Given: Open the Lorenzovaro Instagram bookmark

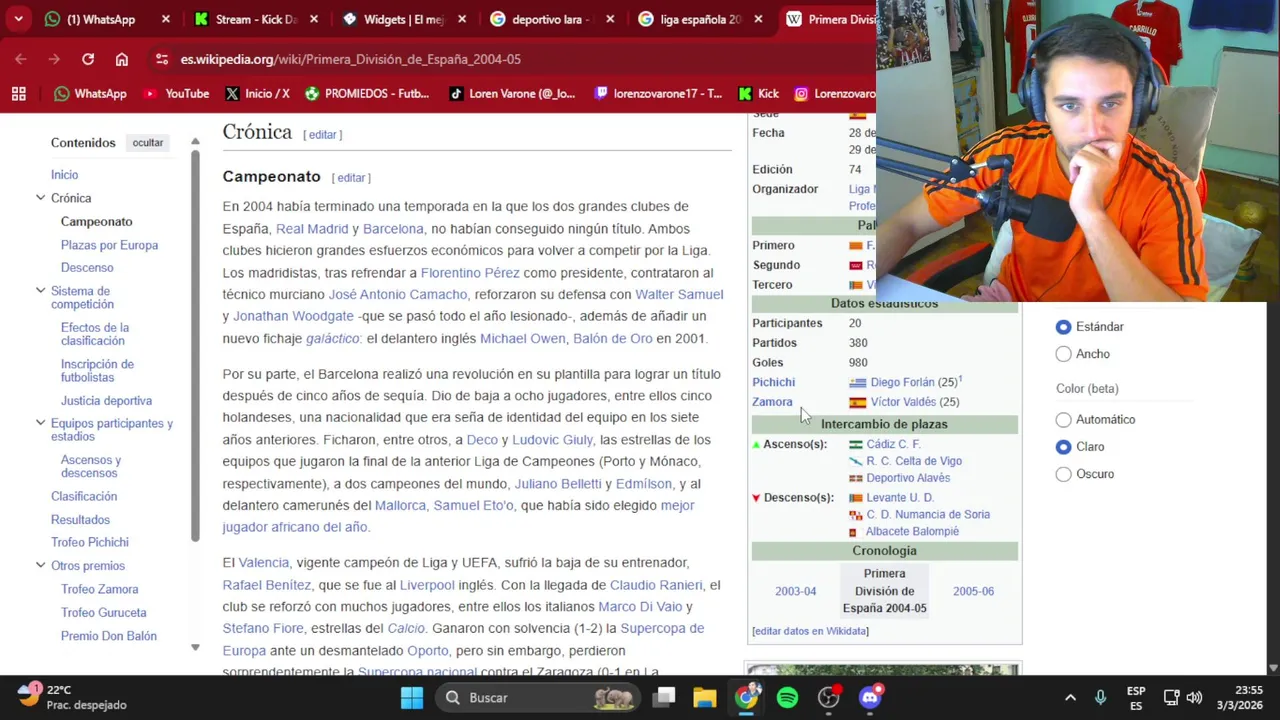Looking at the screenshot, I should point(835,94).
